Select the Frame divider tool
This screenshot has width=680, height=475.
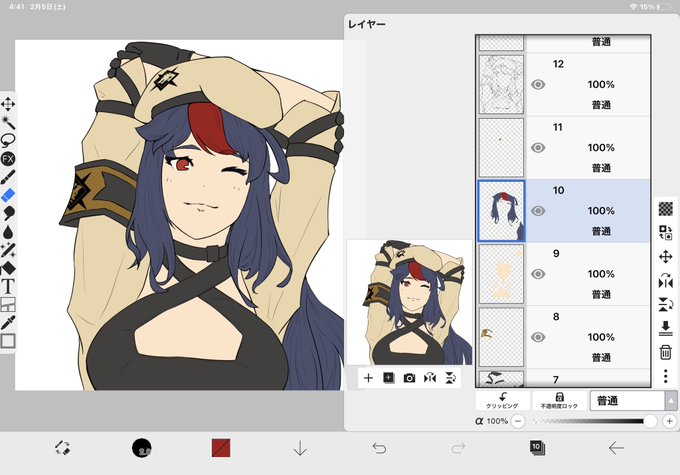click(8, 305)
